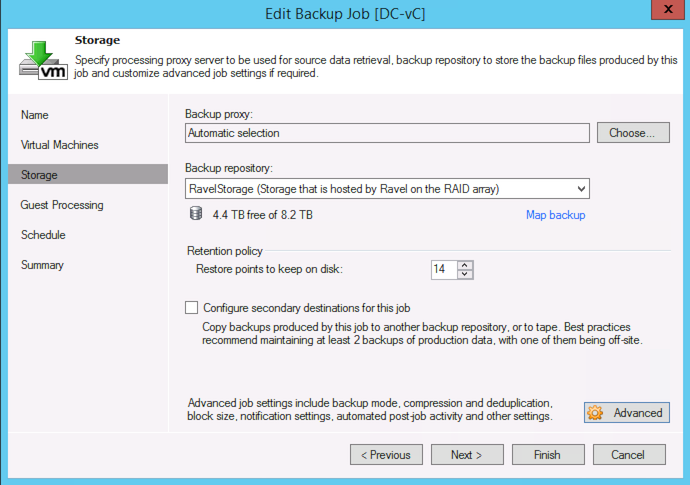
Task: Open the Schedule step
Action: 43,235
